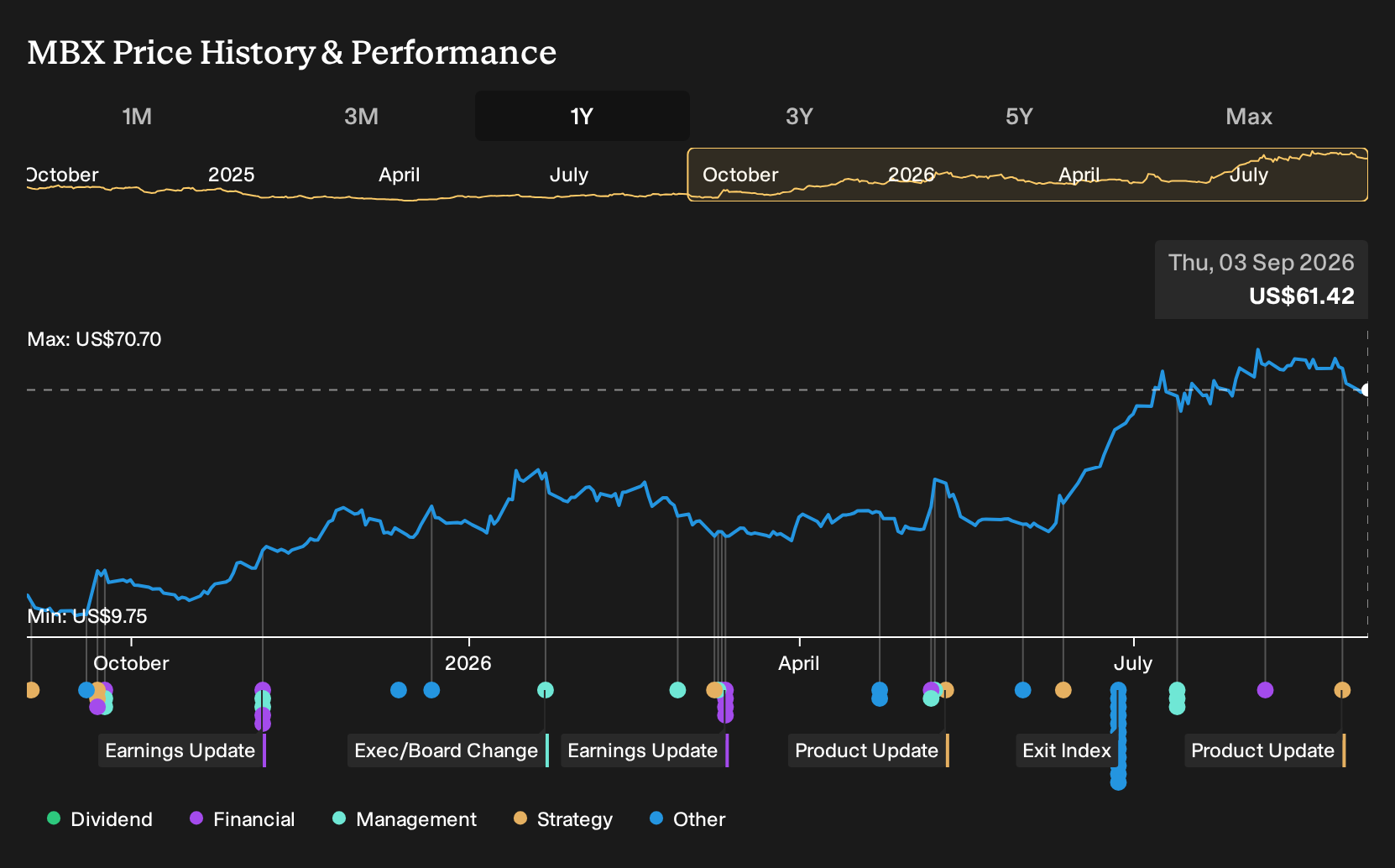Toggle the Strategy legend filter

click(x=564, y=819)
